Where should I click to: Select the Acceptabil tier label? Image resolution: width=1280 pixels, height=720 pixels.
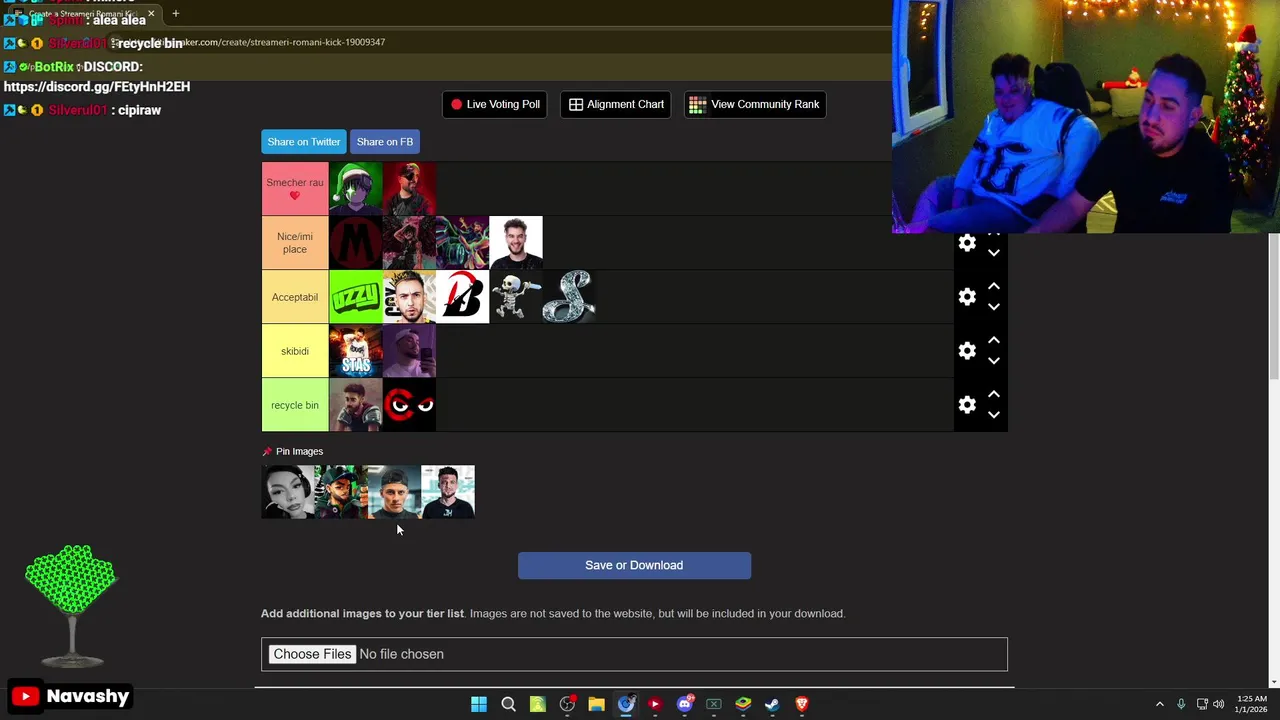[295, 297]
